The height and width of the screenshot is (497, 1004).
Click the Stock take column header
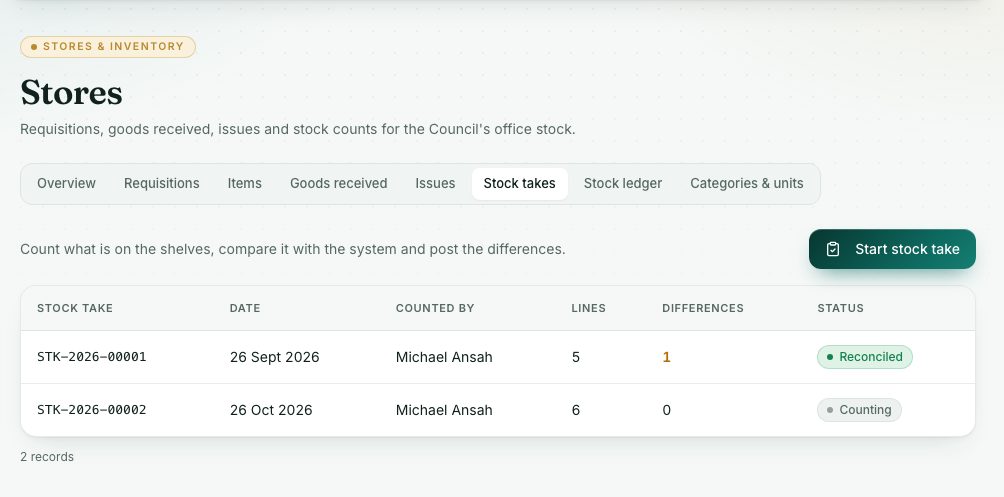(75, 308)
